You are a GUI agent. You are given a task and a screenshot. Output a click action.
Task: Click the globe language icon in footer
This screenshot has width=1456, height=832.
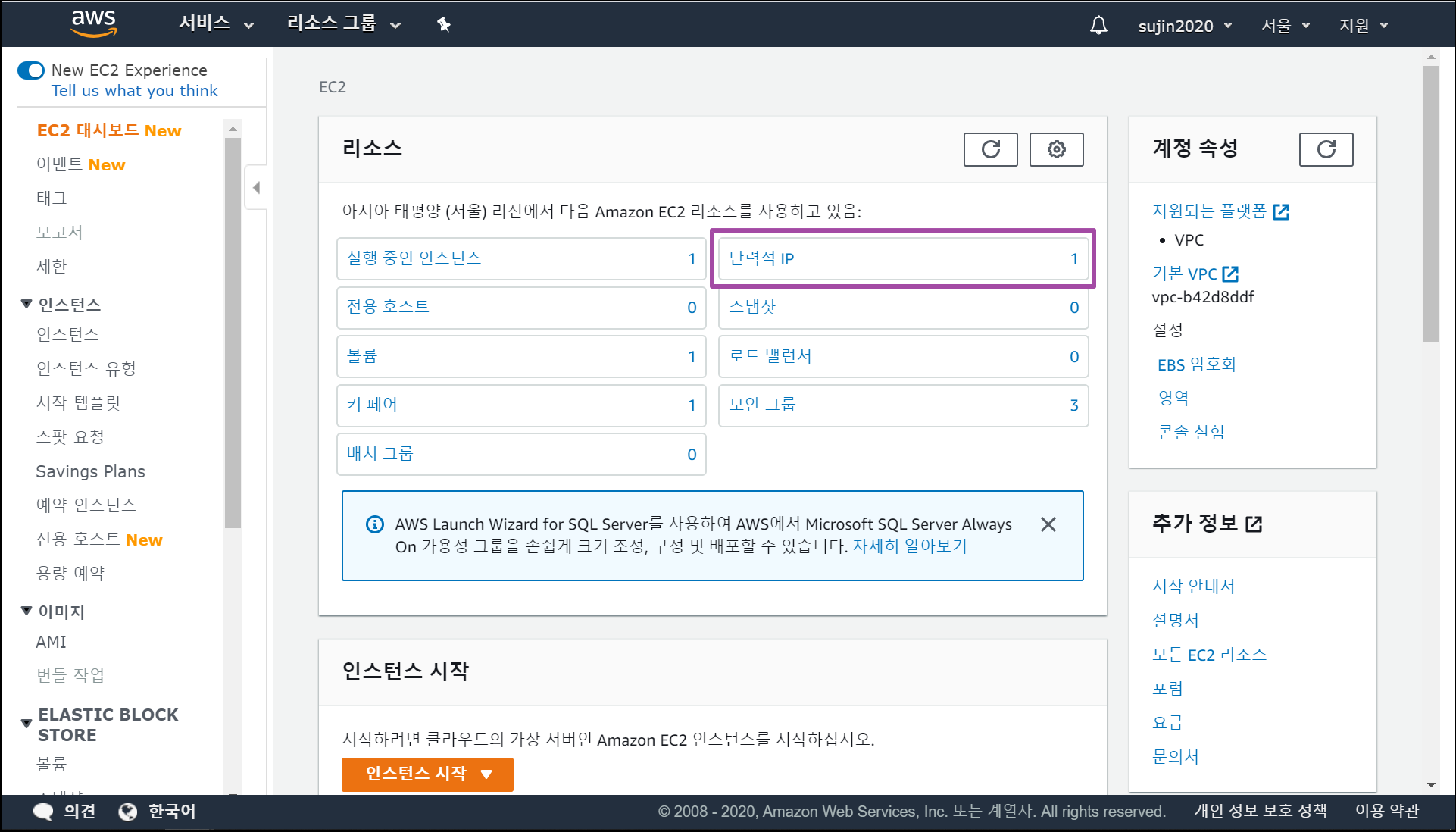click(x=128, y=812)
